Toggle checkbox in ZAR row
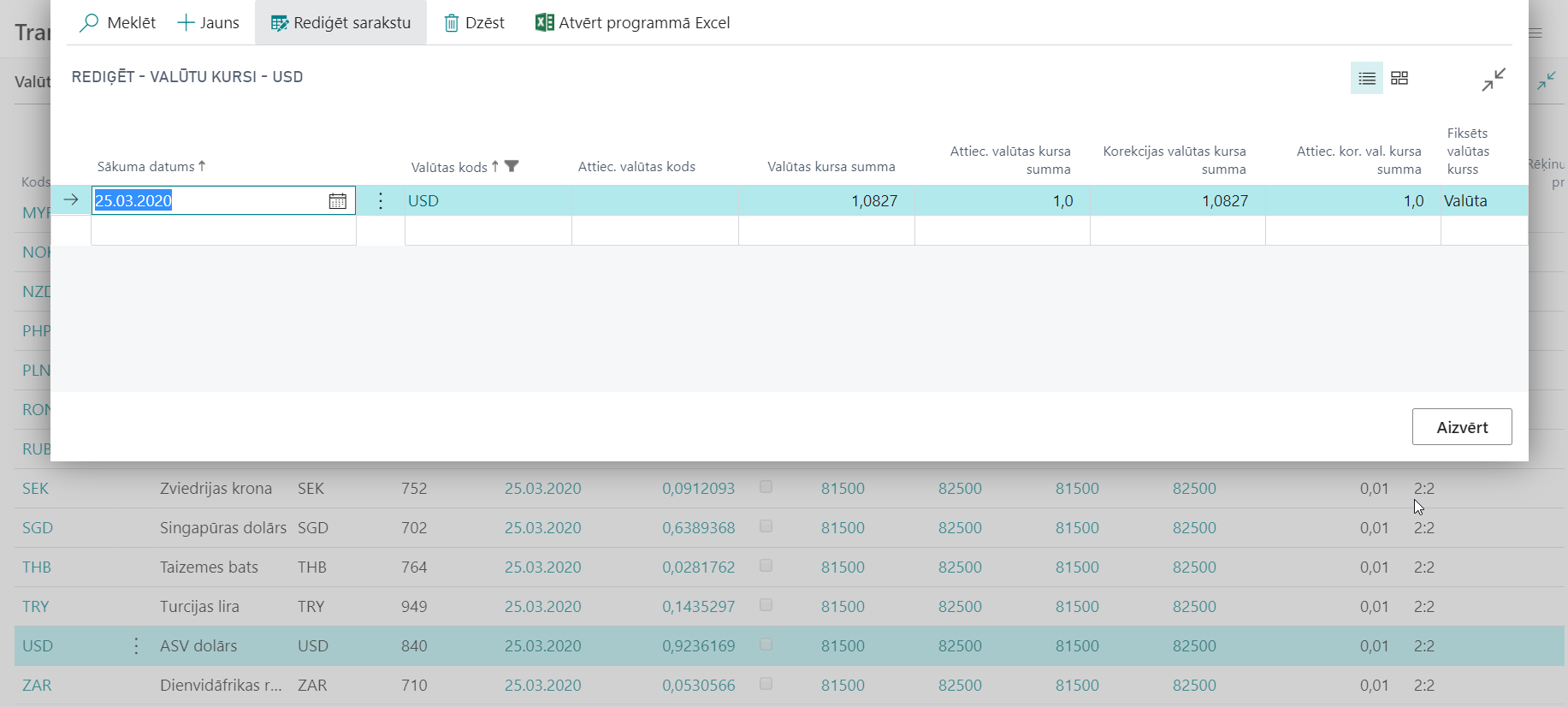This screenshot has height=707, width=1568. click(x=766, y=684)
